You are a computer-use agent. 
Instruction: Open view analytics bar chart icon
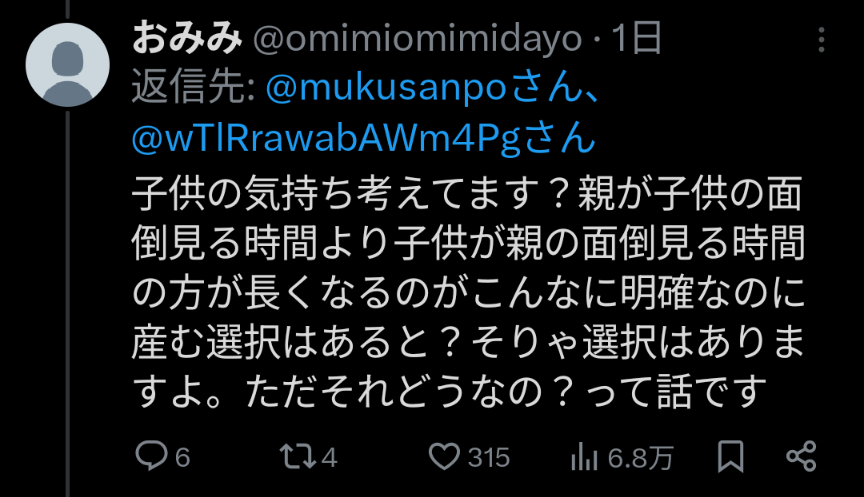point(584,457)
